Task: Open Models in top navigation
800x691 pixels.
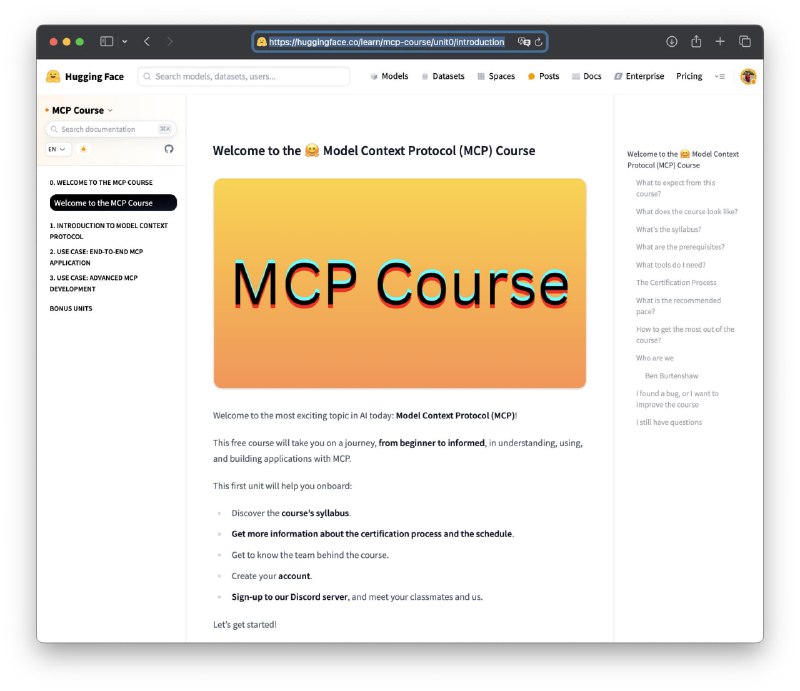Action: tap(389, 76)
